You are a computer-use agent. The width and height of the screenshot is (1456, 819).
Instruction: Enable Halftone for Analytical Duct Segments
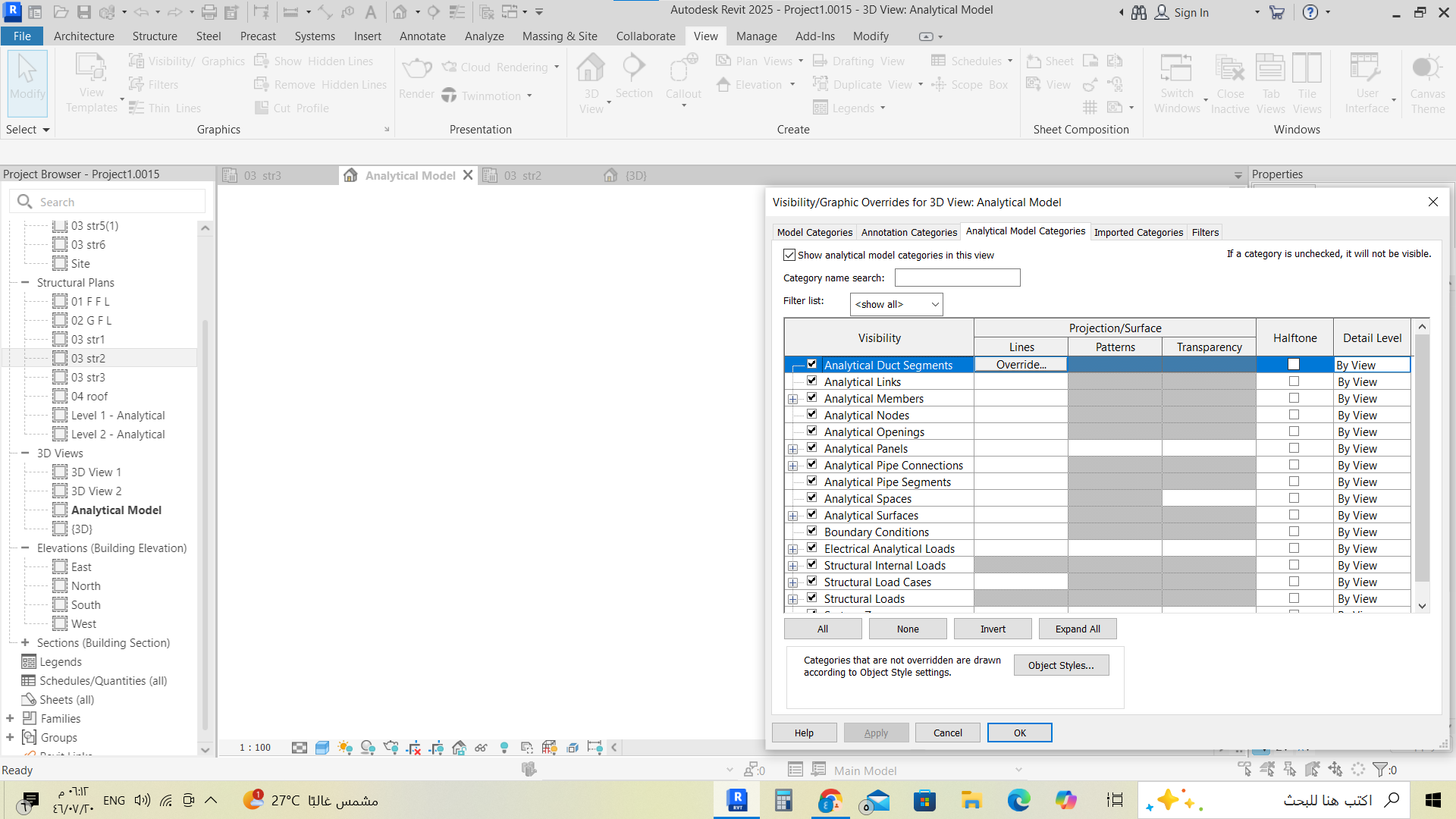coord(1294,365)
